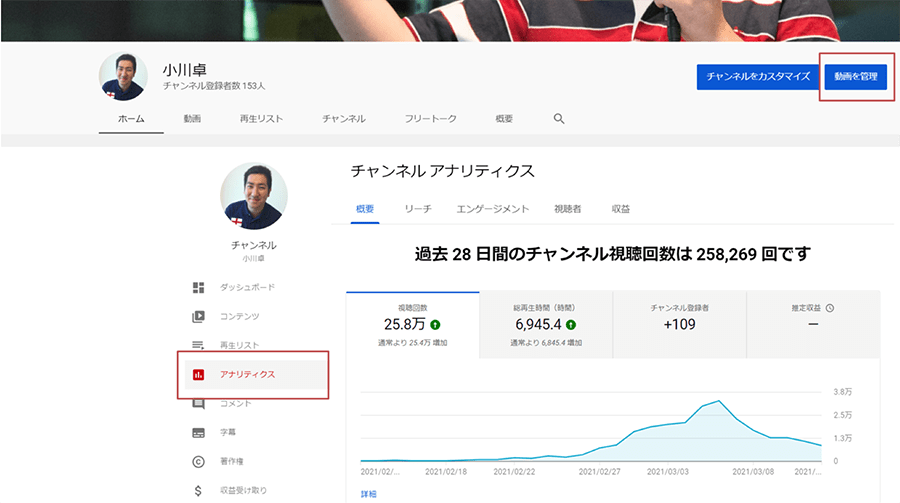The height and width of the screenshot is (503, 900).
Task: Select the 総再生時間 6,945.4 metric card
Action: (x=546, y=325)
